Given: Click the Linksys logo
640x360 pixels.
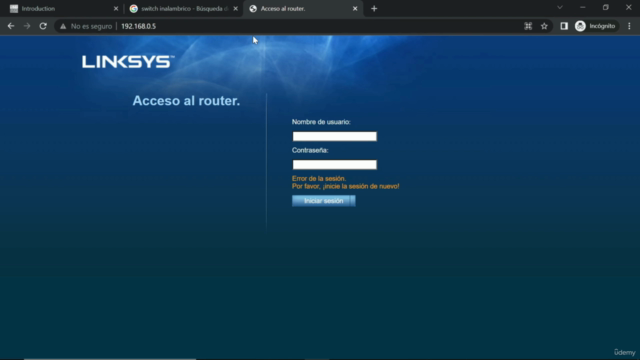Looking at the screenshot, I should pos(128,62).
